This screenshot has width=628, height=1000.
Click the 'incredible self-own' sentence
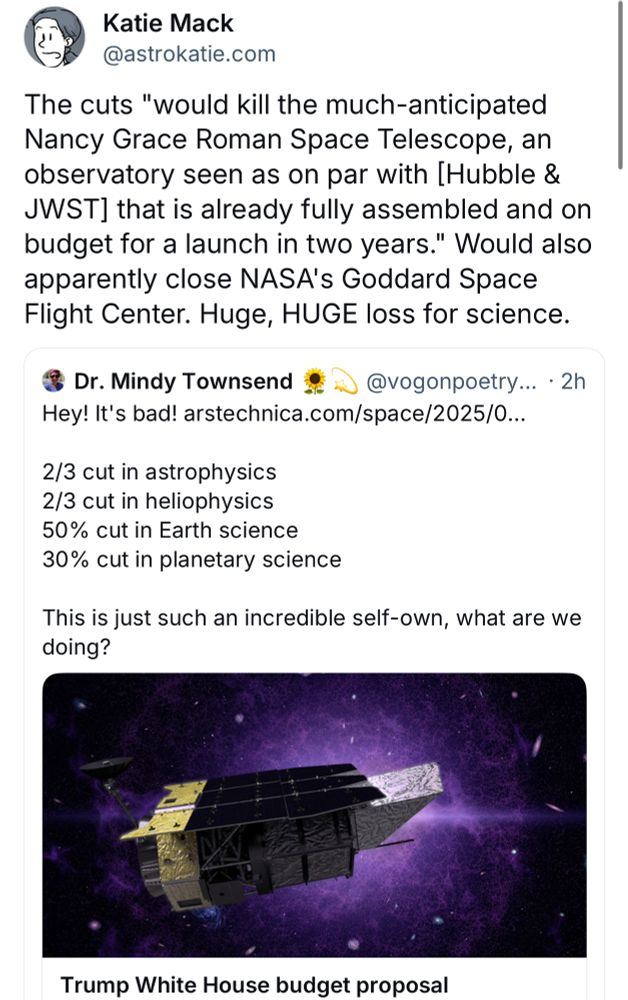click(312, 632)
